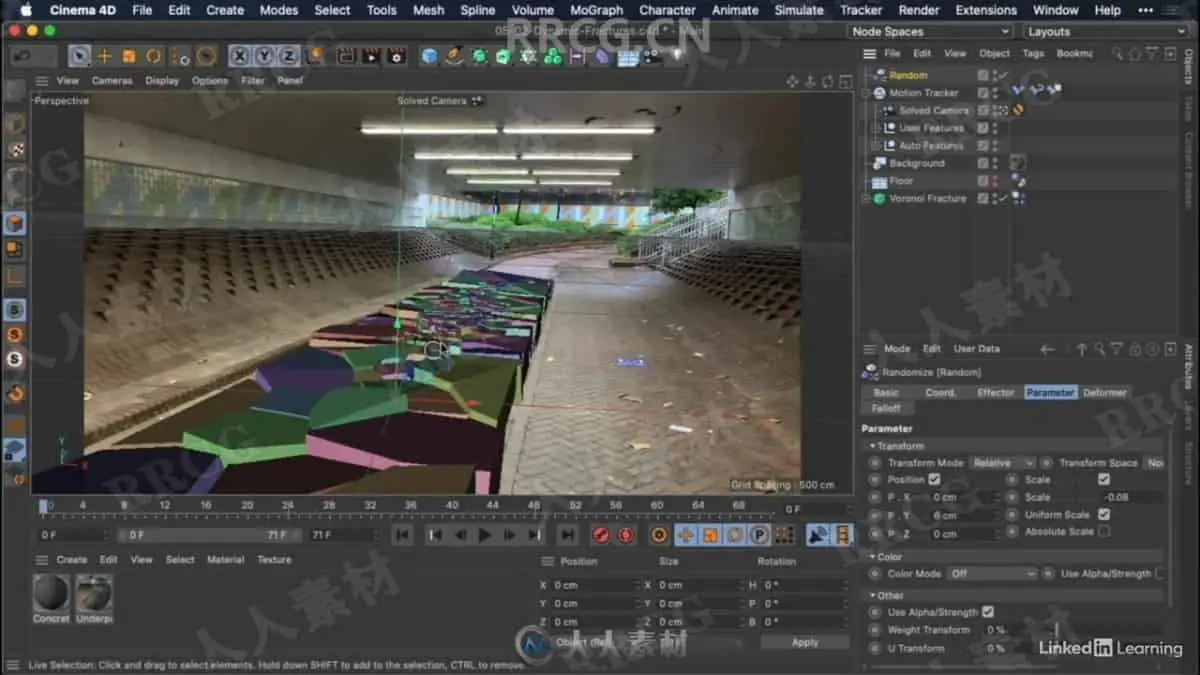The height and width of the screenshot is (675, 1200).
Task: Click the Light bulb icon in toolbar
Action: [677, 56]
